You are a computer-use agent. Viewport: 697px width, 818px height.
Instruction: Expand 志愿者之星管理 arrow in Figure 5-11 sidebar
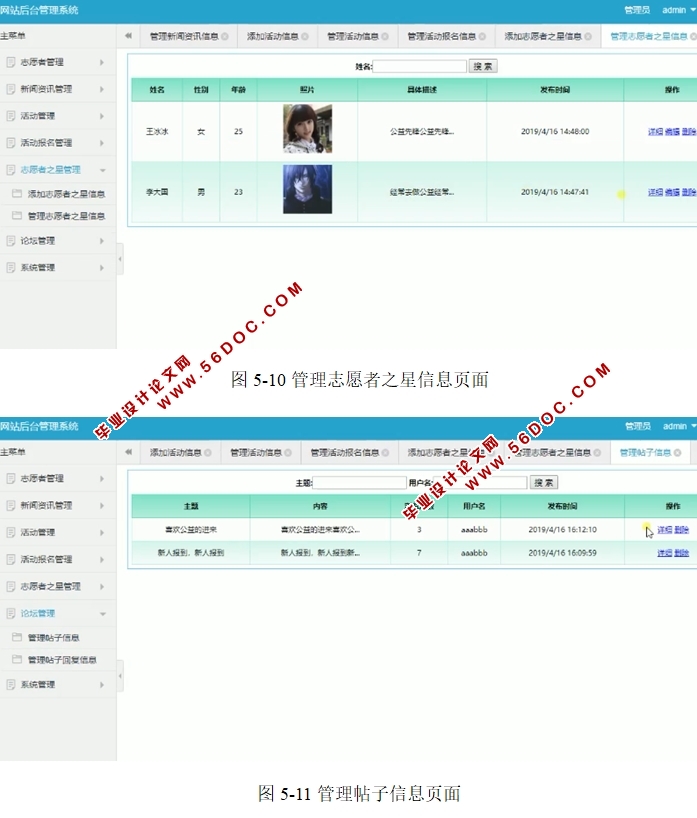[102, 587]
